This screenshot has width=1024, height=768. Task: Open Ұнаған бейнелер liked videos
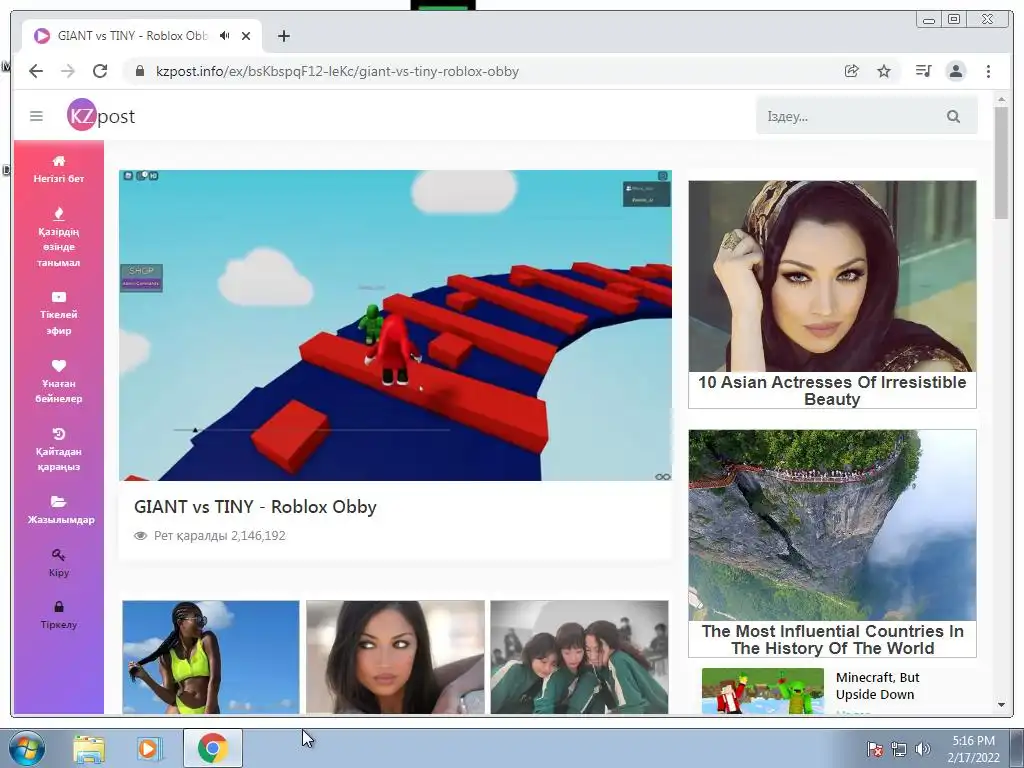[59, 381]
